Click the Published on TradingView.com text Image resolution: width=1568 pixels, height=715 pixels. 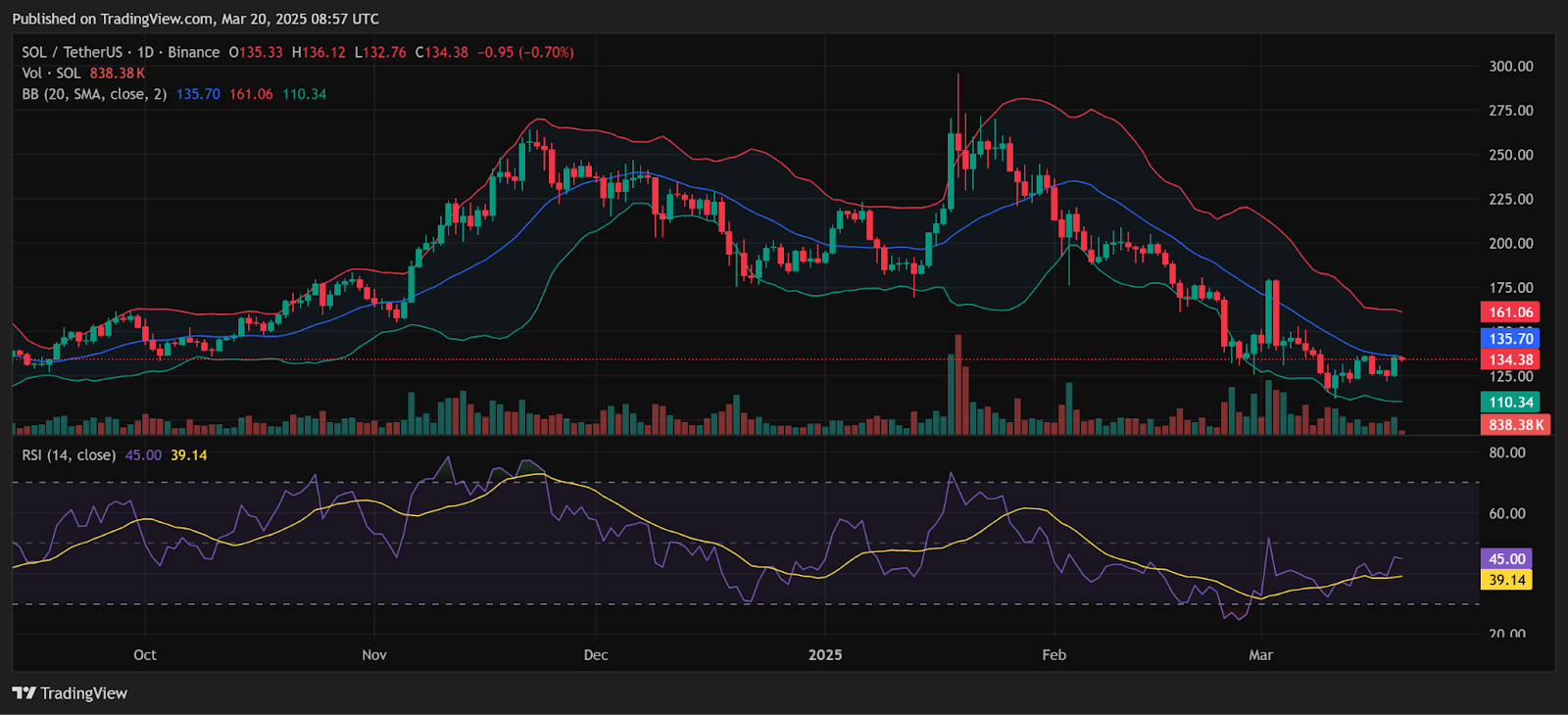(x=195, y=19)
